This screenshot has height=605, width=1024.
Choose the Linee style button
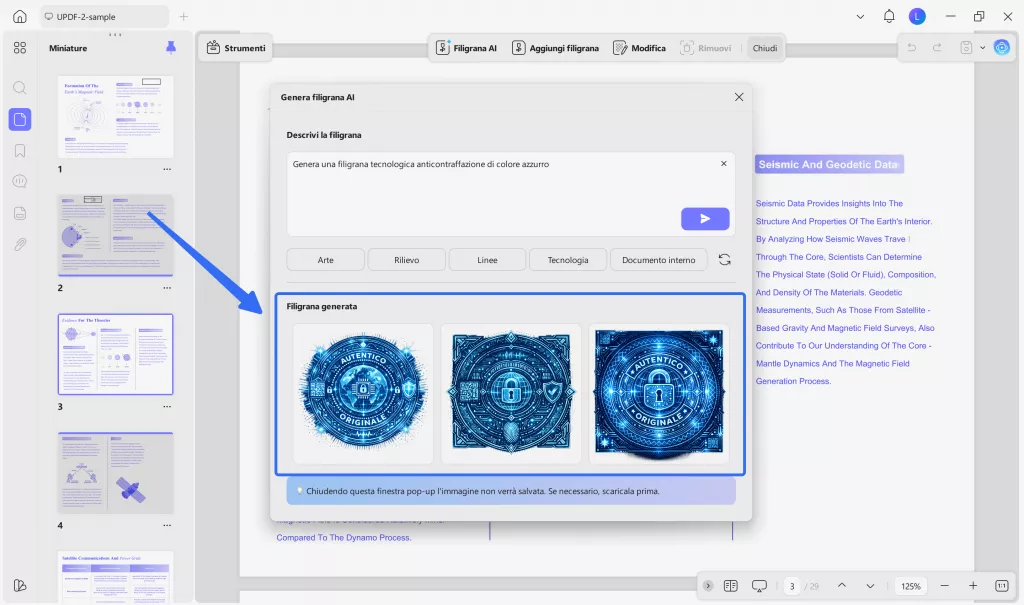(x=487, y=259)
